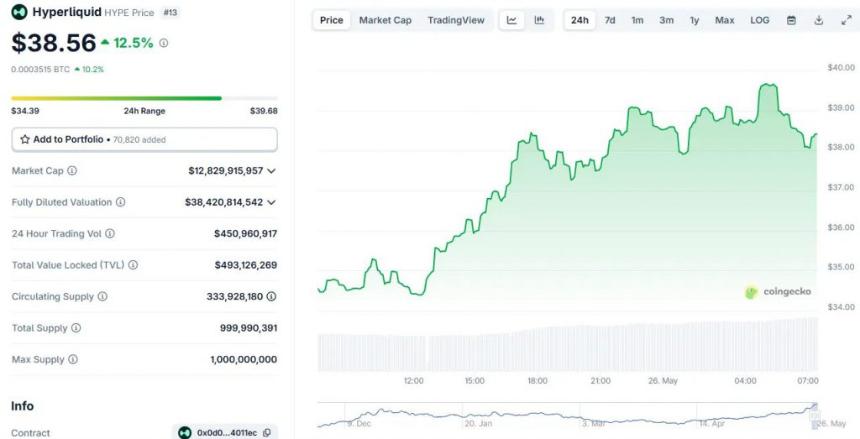Screen dimensions: 860x439
Task: Click the Market Cap info icon
Action: point(72,171)
